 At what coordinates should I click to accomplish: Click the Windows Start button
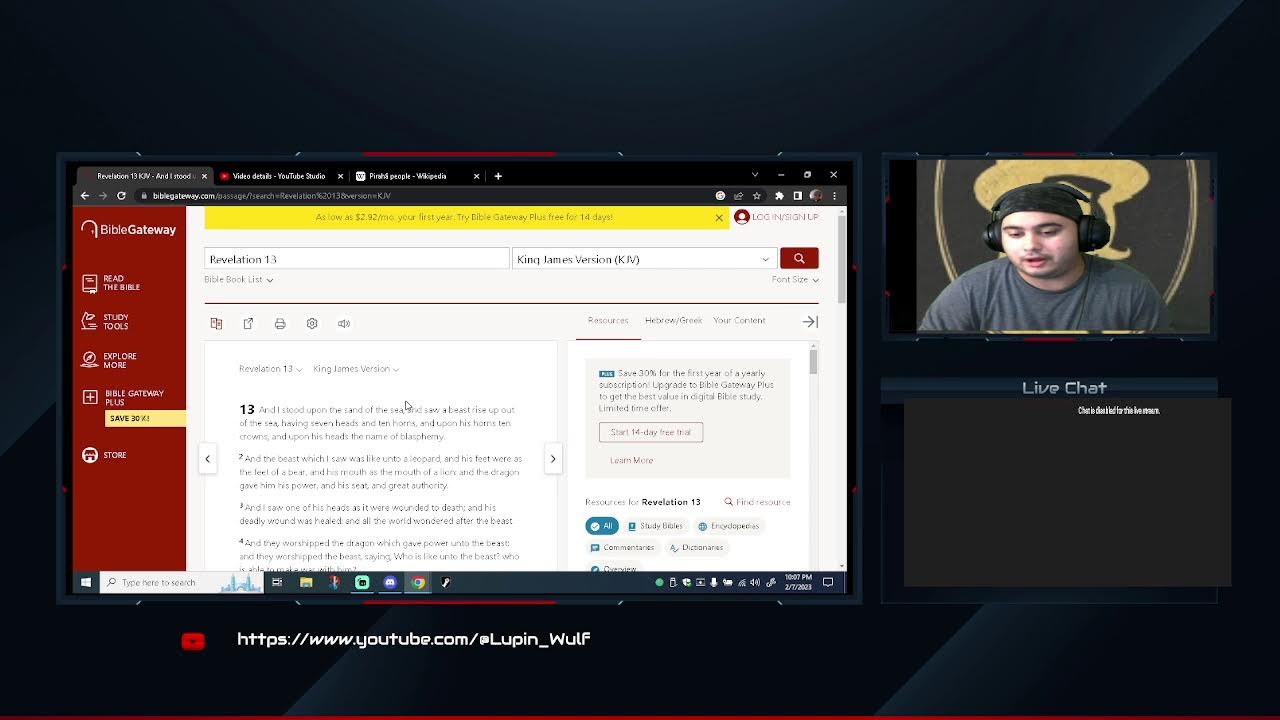click(x=86, y=582)
